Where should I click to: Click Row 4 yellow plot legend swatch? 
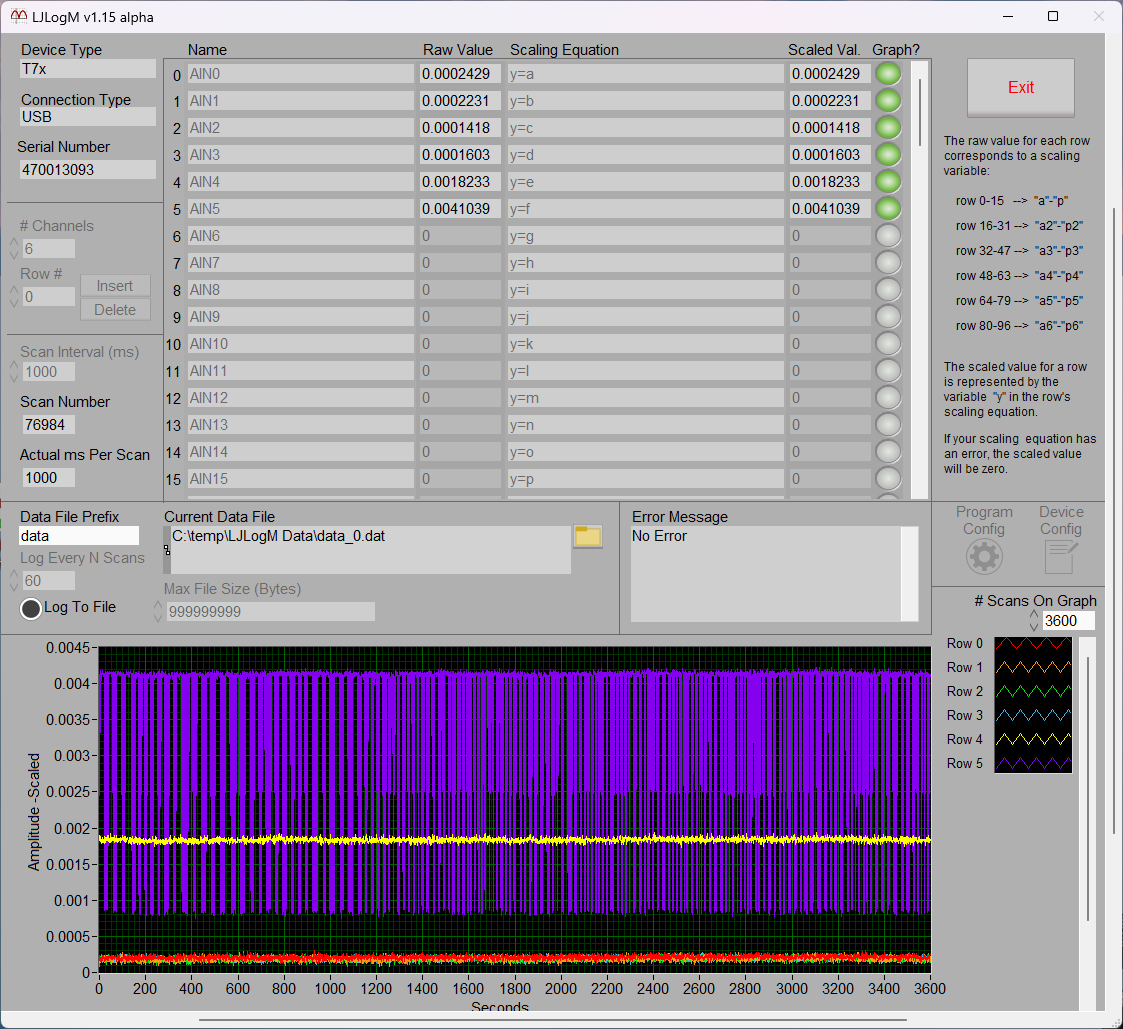click(1033, 740)
